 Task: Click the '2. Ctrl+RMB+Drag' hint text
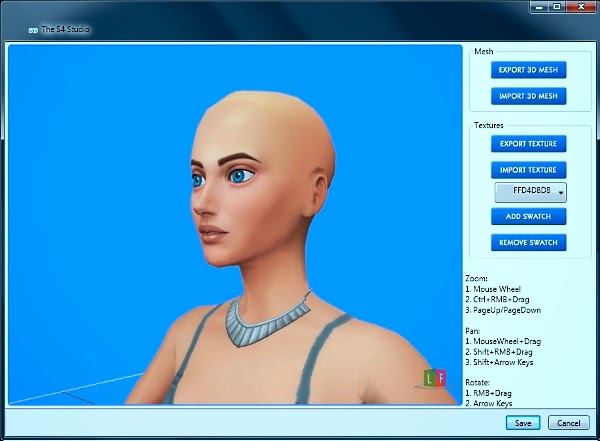pyautogui.click(x=497, y=299)
